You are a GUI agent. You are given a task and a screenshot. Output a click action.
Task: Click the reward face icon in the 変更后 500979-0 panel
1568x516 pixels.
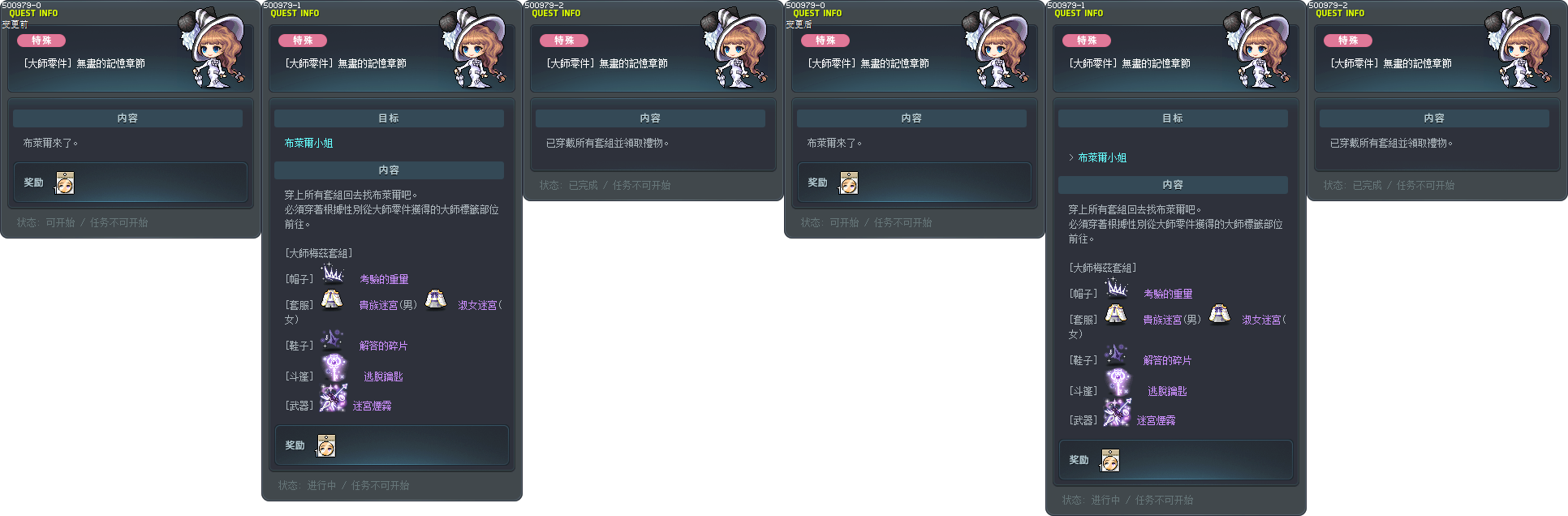tap(849, 183)
